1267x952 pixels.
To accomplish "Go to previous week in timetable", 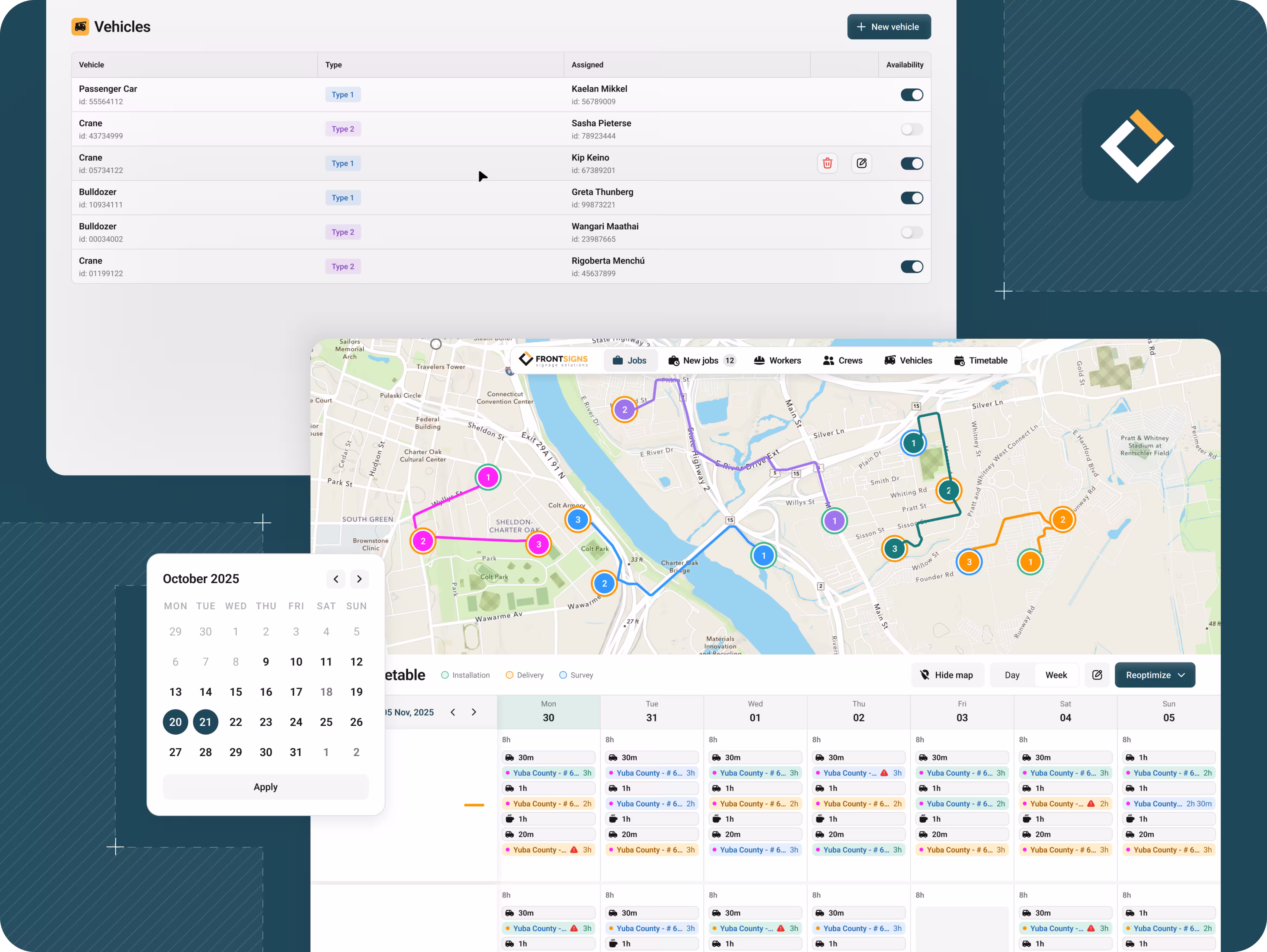I will point(453,712).
